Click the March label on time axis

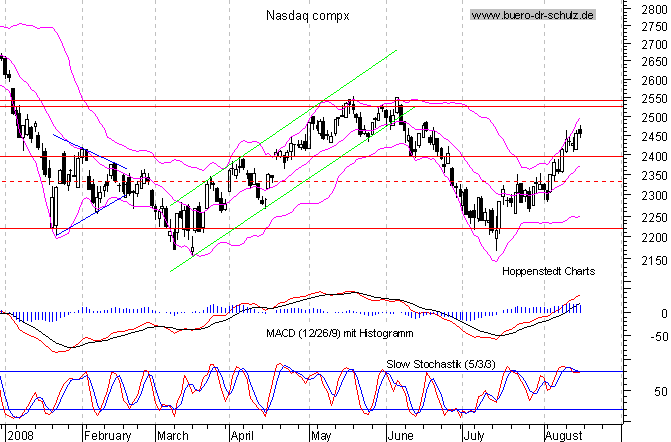click(172, 435)
